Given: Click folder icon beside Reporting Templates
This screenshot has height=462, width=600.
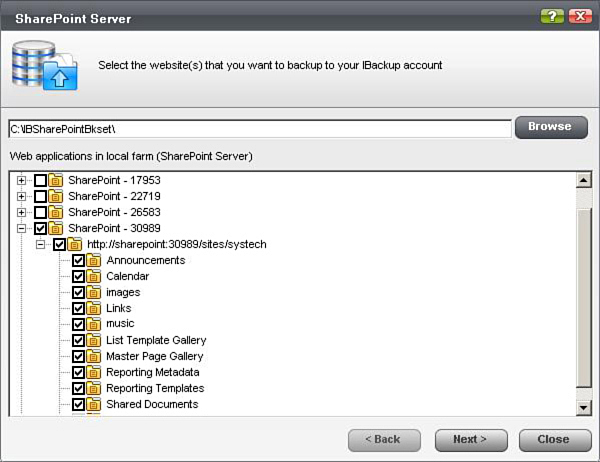Looking at the screenshot, I should coord(94,388).
